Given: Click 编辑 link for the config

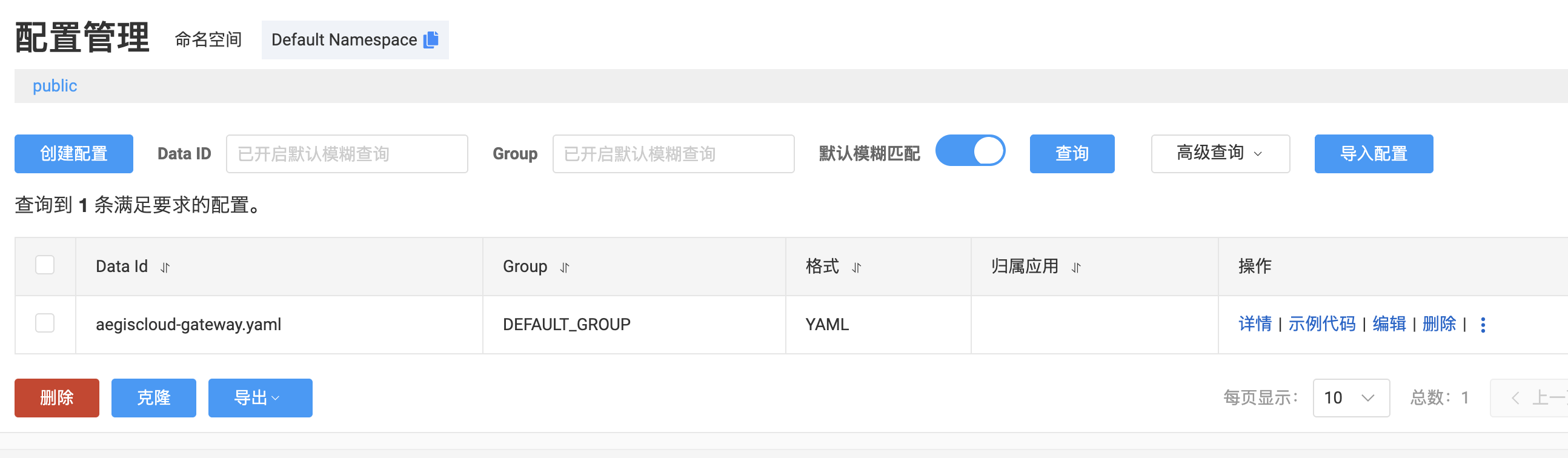Looking at the screenshot, I should [x=1389, y=324].
